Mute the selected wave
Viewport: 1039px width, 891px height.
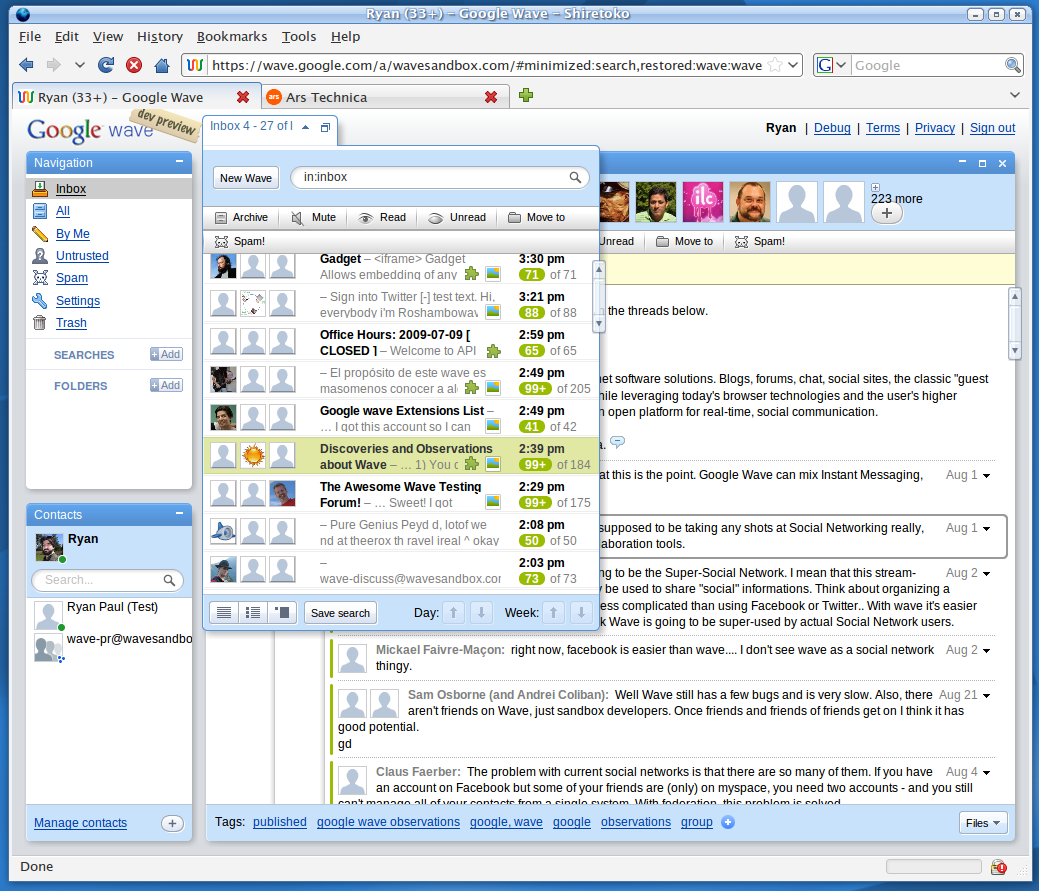click(x=313, y=217)
